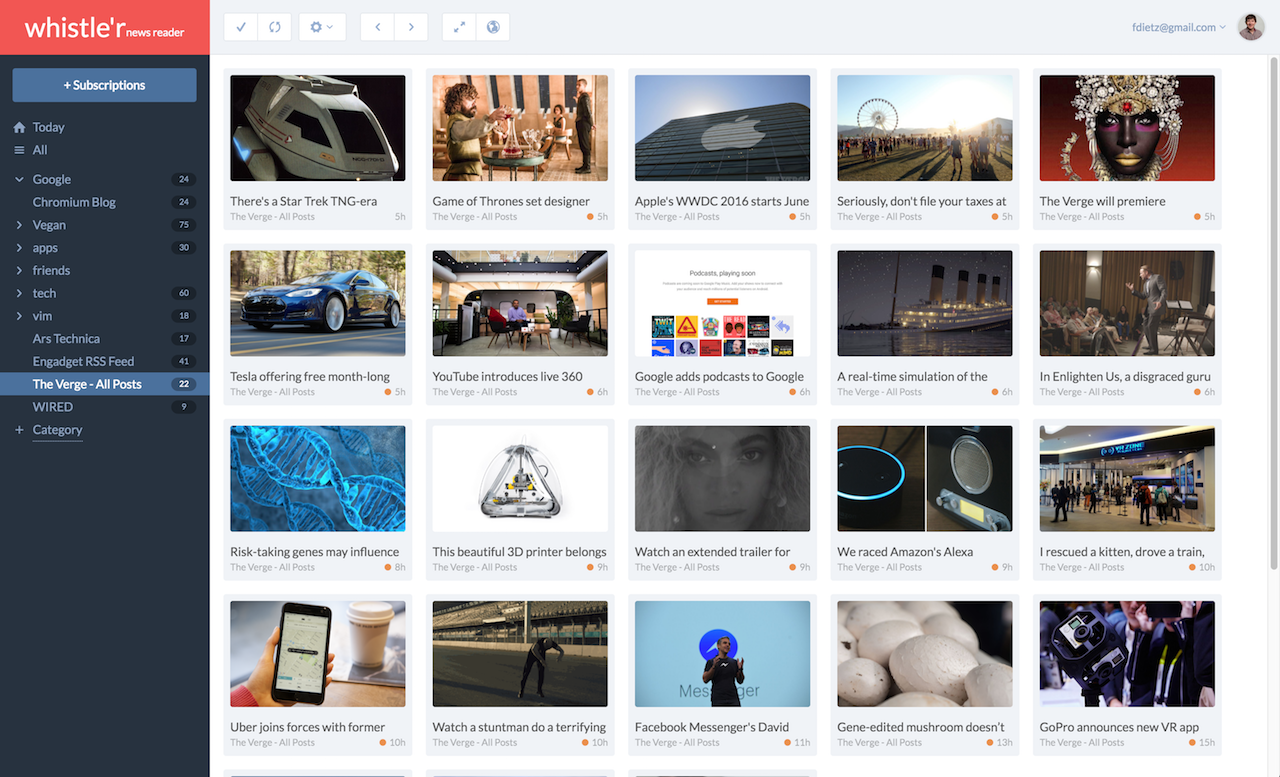Toggle unread dot on Tesla card
Image resolution: width=1280 pixels, height=777 pixels.
[x=388, y=392]
